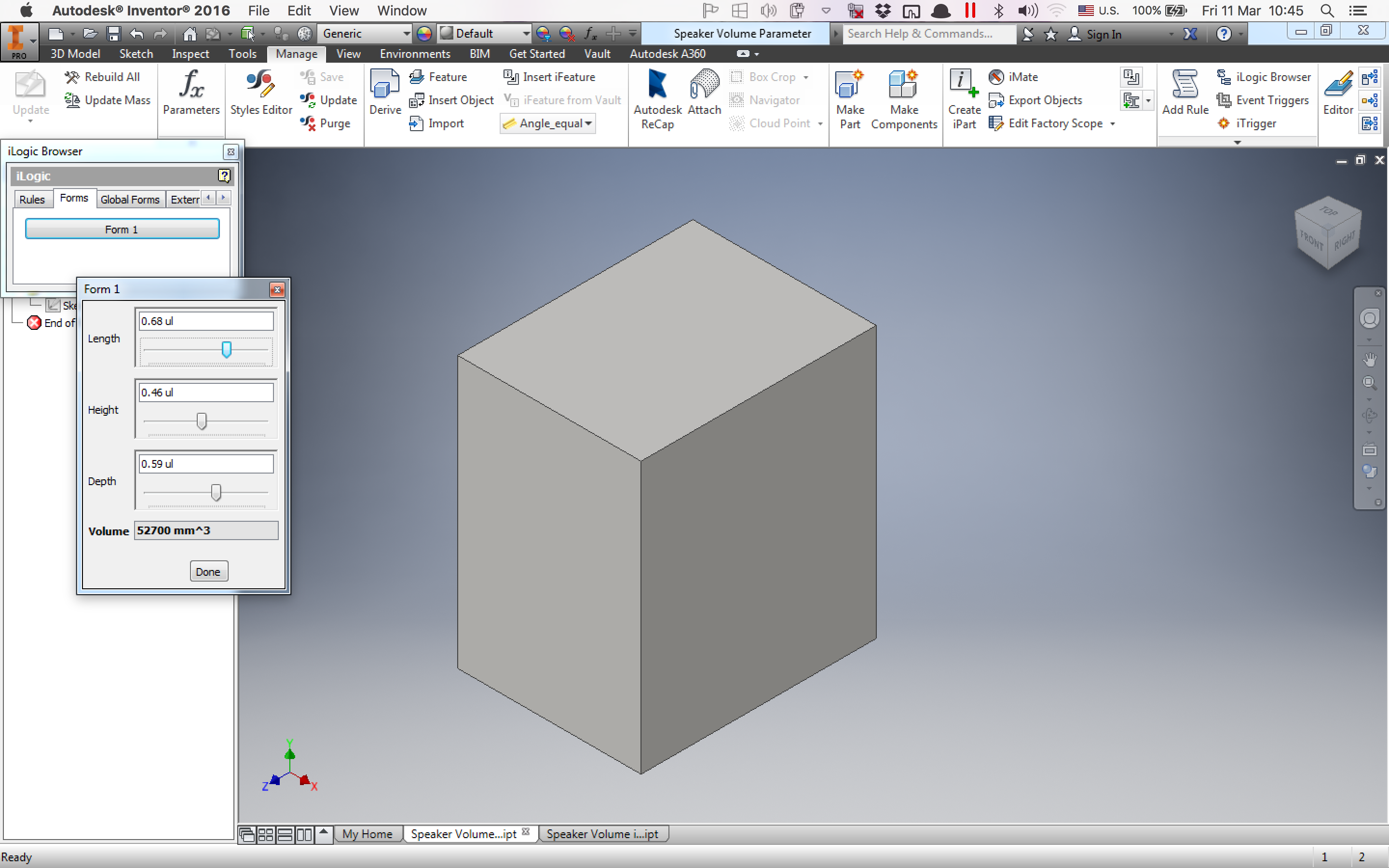Click the Search Help and Commands field
1389x868 pixels.
(x=927, y=33)
